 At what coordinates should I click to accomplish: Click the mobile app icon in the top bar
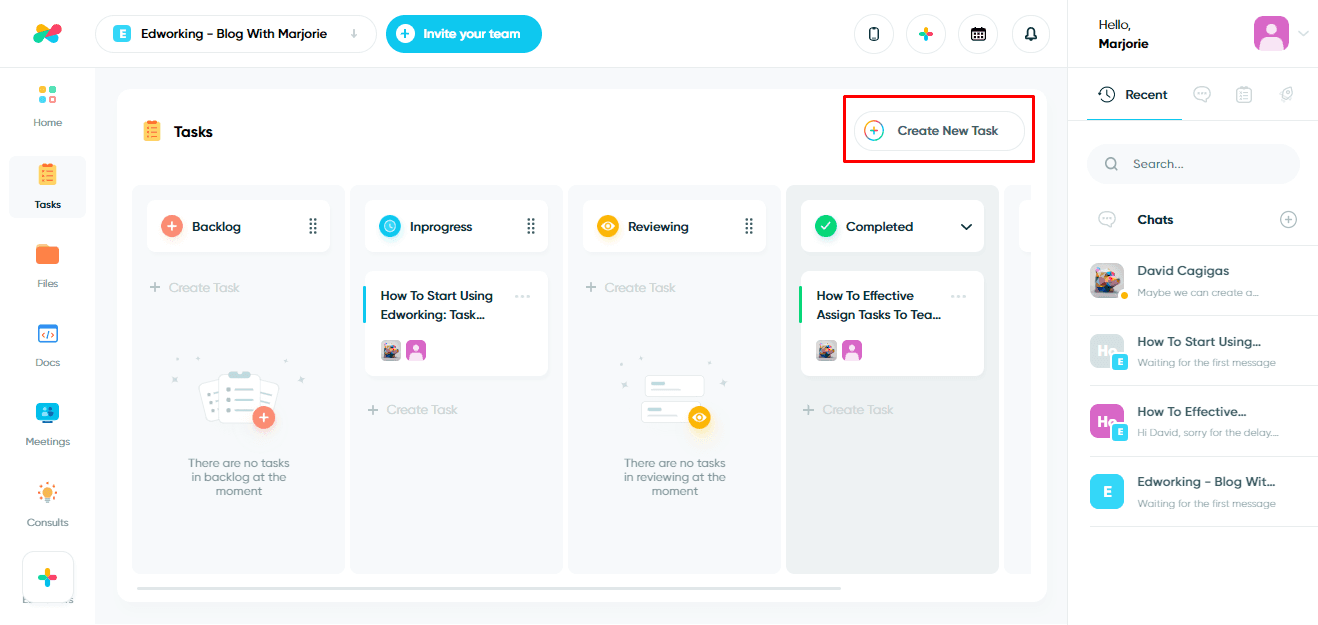coord(873,33)
